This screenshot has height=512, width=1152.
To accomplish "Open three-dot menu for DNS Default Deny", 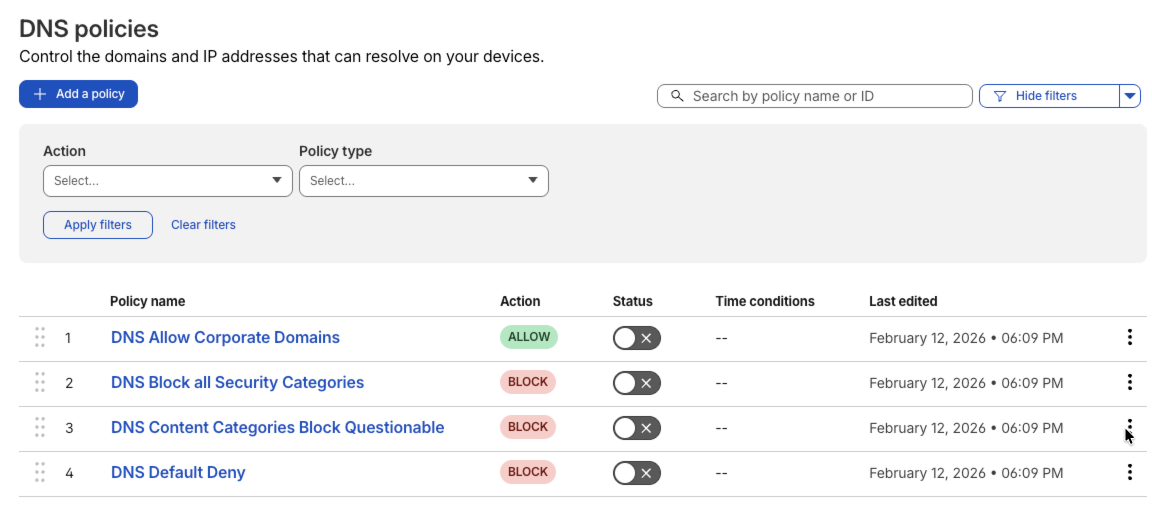I will [1129, 472].
